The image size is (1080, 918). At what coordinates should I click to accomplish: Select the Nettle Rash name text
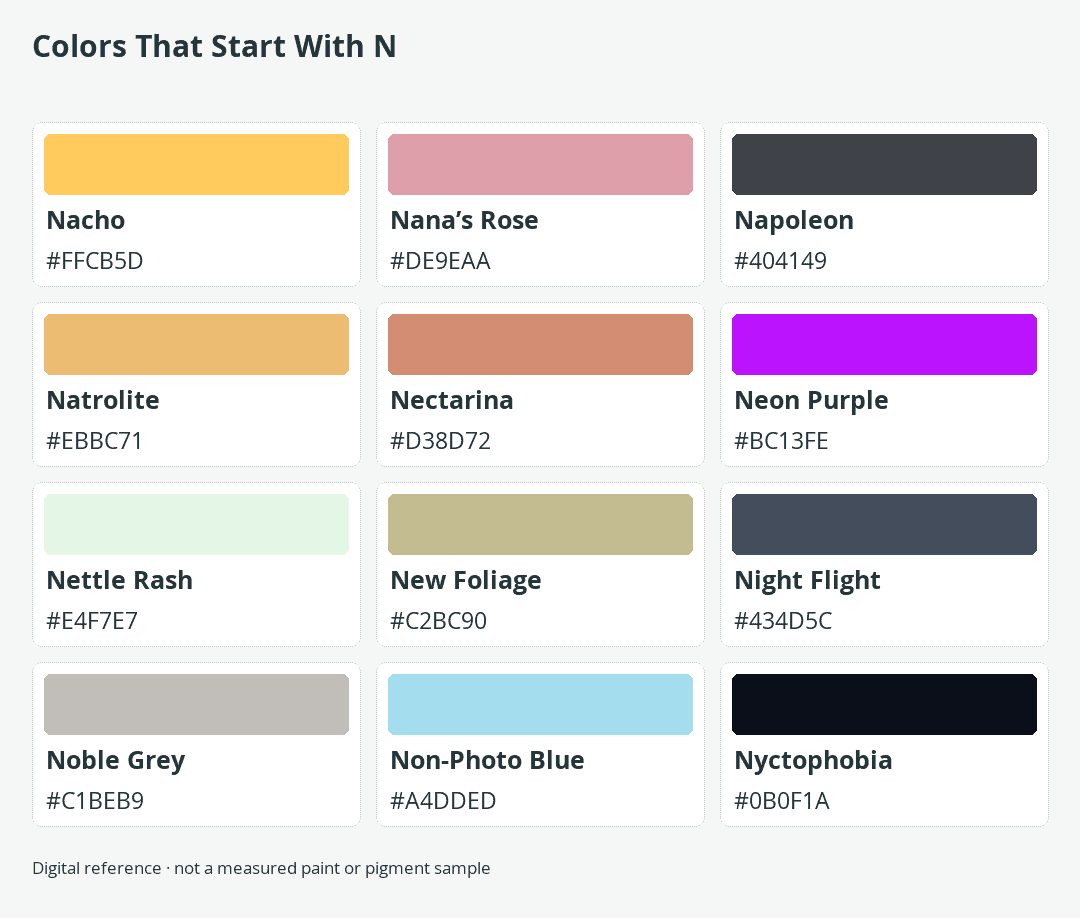coord(120,580)
